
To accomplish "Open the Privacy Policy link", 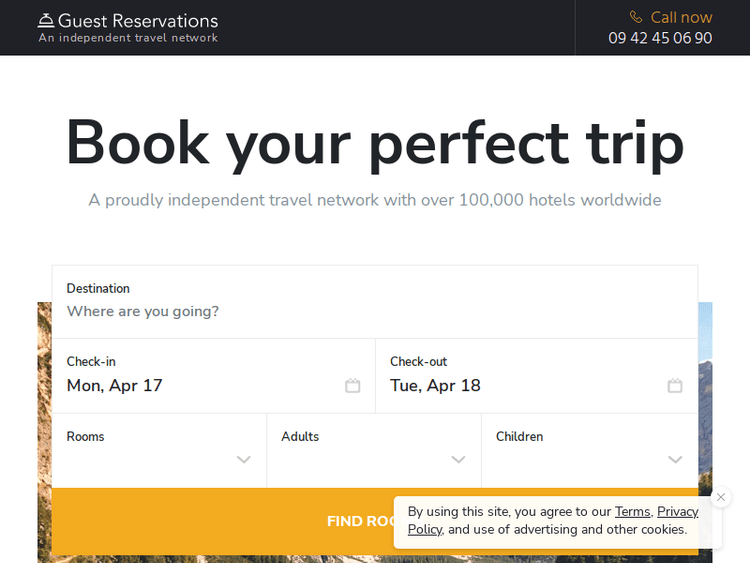I will (677, 512).
